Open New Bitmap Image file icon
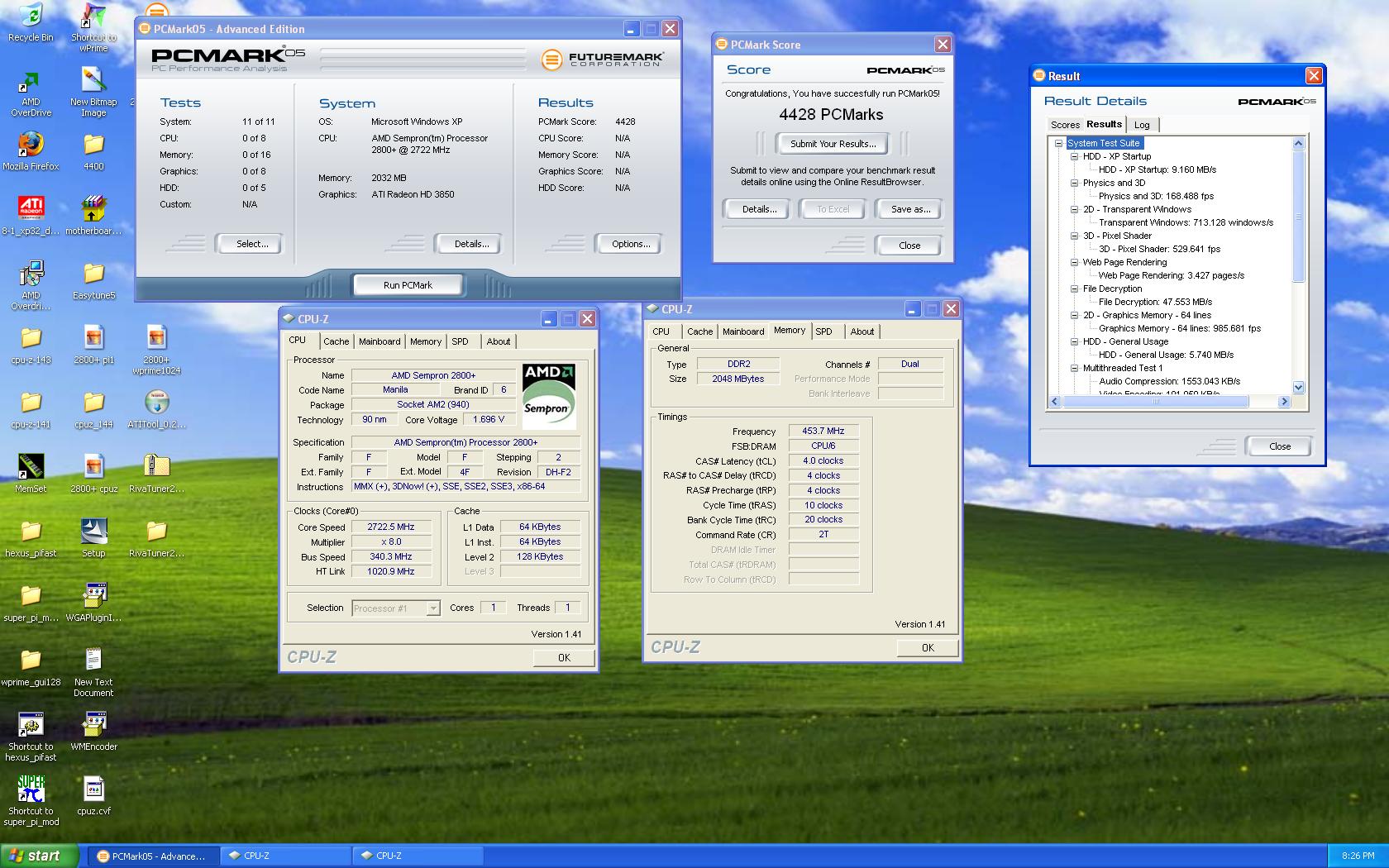Screen dimensions: 1389x868 click(x=93, y=93)
